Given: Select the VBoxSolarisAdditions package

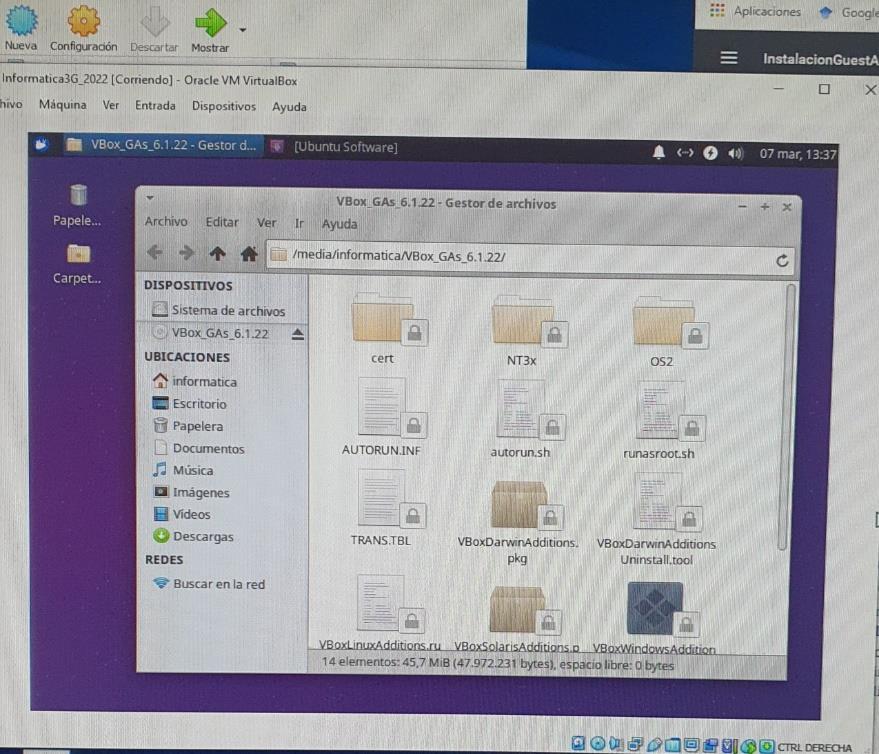Looking at the screenshot, I should click(x=518, y=617).
